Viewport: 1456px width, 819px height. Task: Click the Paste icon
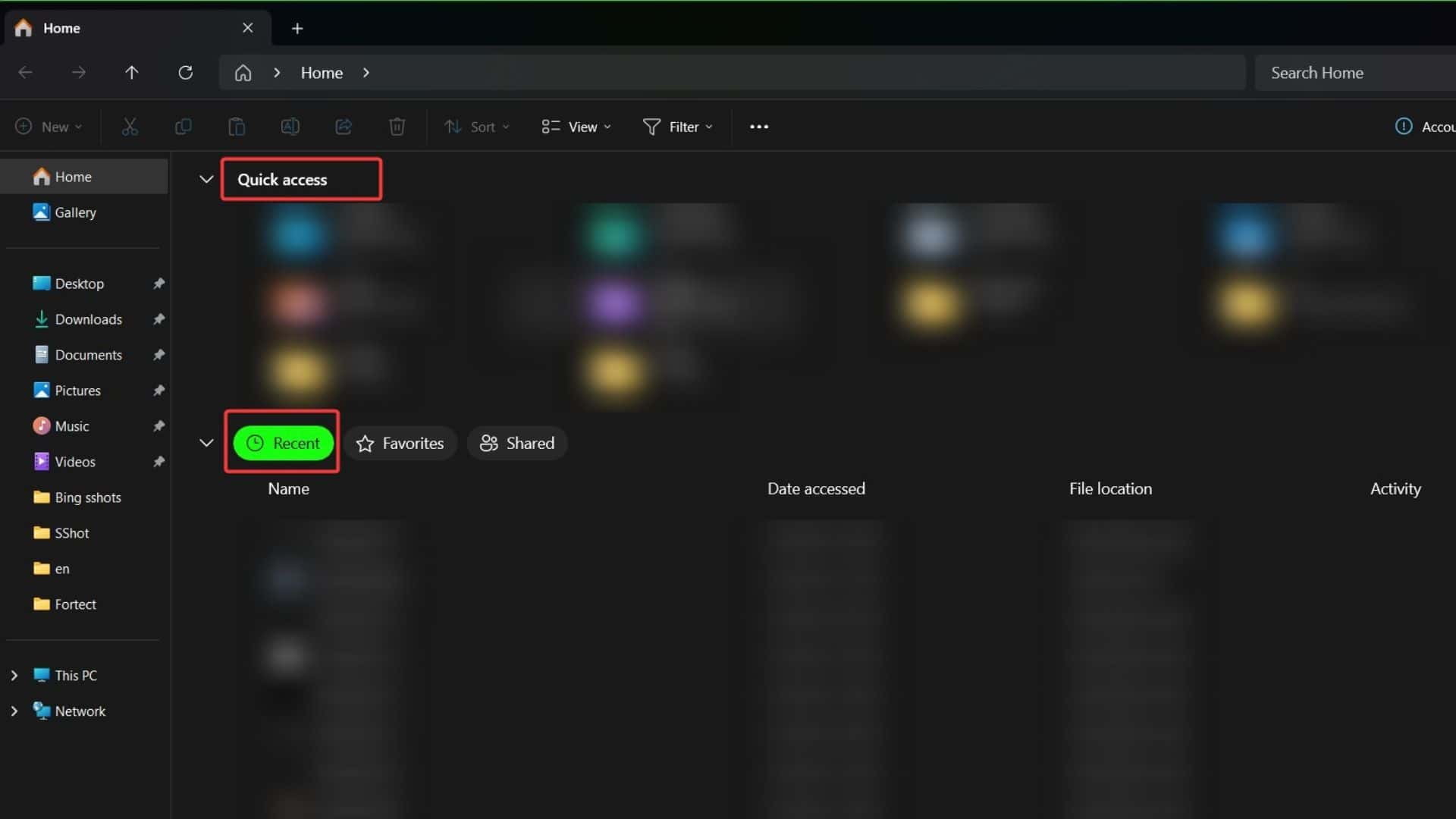pos(236,126)
